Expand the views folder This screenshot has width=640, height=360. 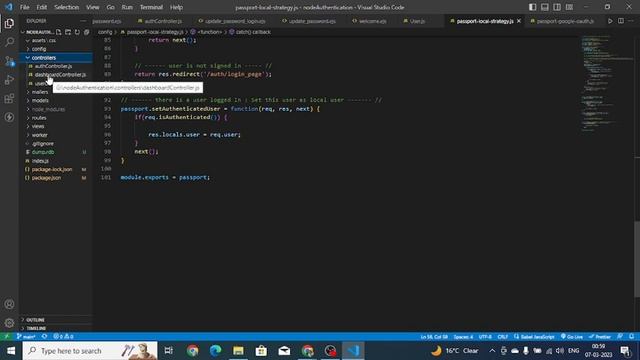pos(38,126)
